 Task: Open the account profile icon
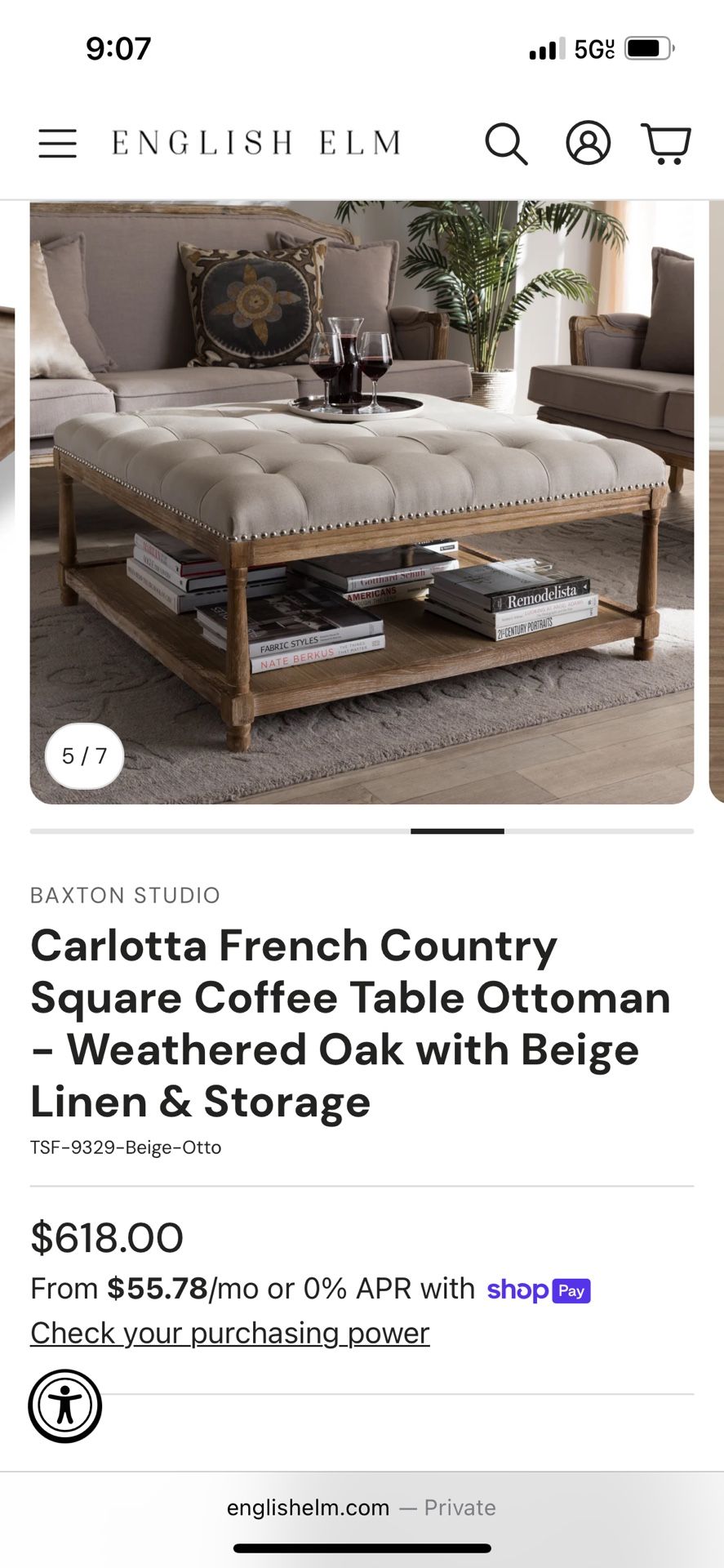(x=588, y=143)
